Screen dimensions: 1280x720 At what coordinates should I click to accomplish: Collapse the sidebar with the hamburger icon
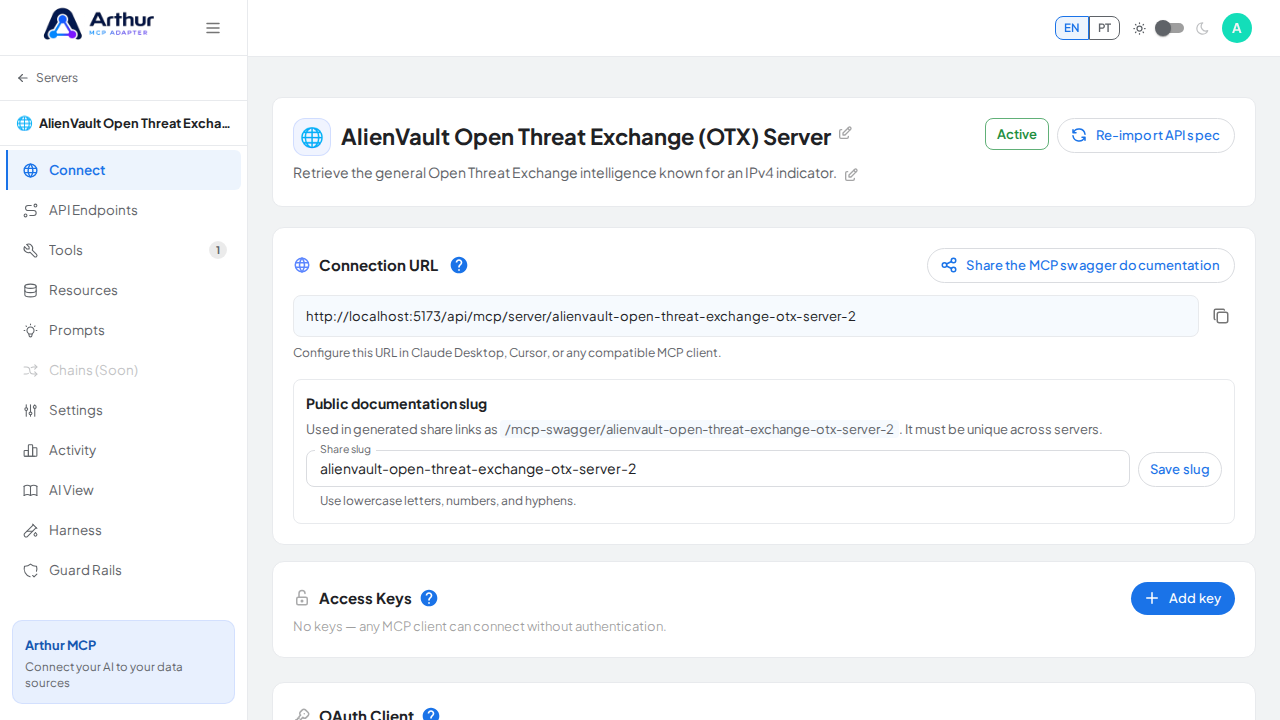pyautogui.click(x=213, y=28)
